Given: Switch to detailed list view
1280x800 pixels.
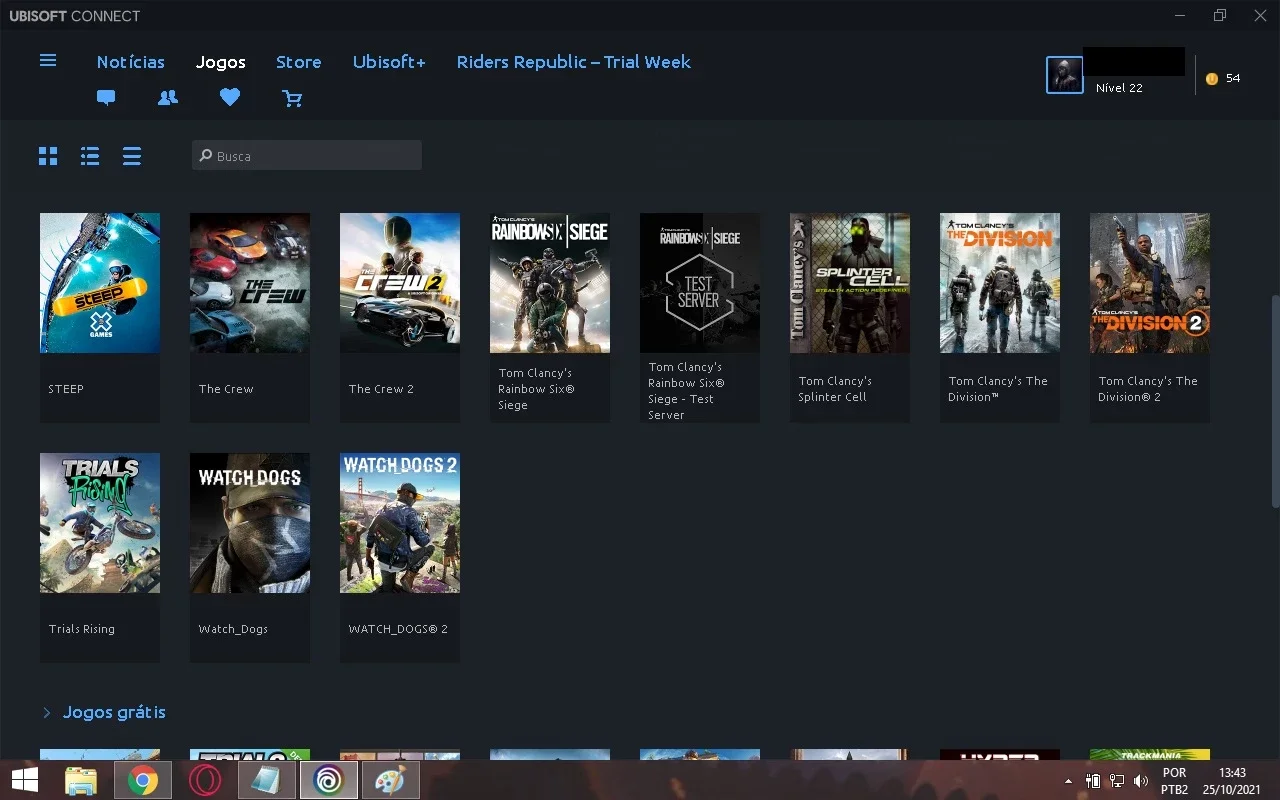Looking at the screenshot, I should coord(90,156).
